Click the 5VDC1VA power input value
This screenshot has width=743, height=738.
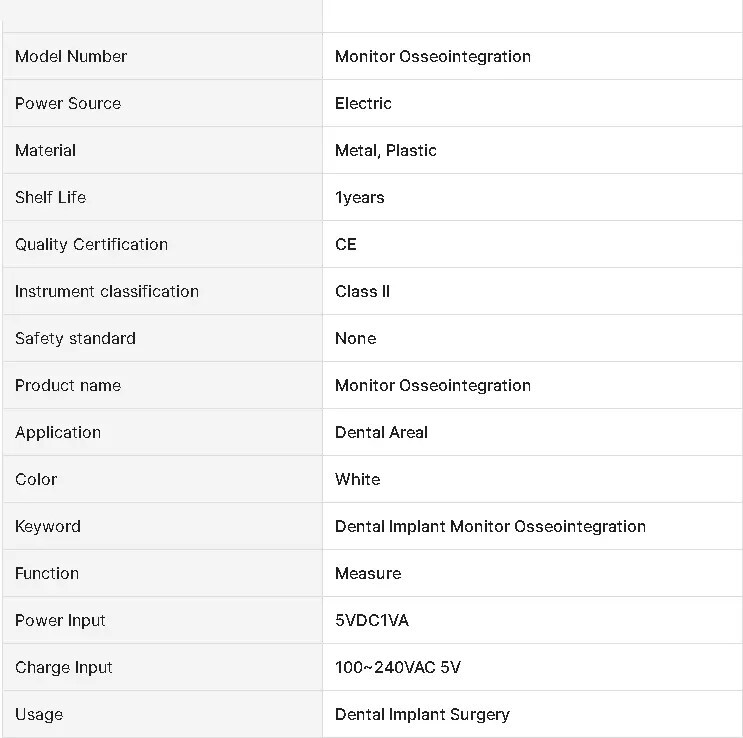click(x=372, y=620)
